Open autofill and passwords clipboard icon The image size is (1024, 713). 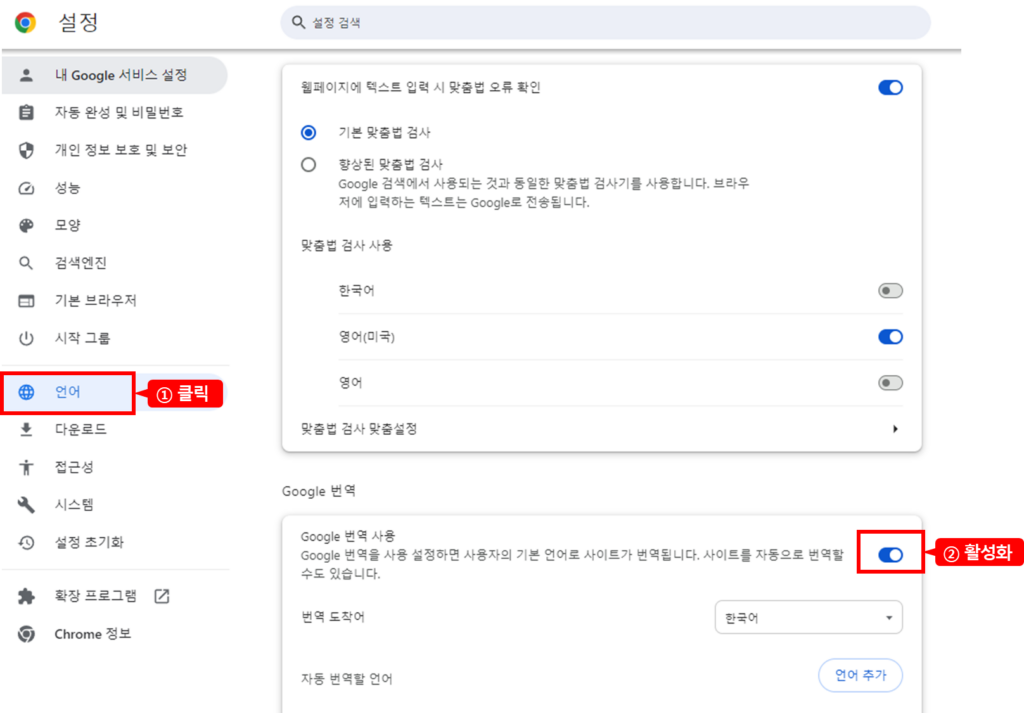(27, 112)
